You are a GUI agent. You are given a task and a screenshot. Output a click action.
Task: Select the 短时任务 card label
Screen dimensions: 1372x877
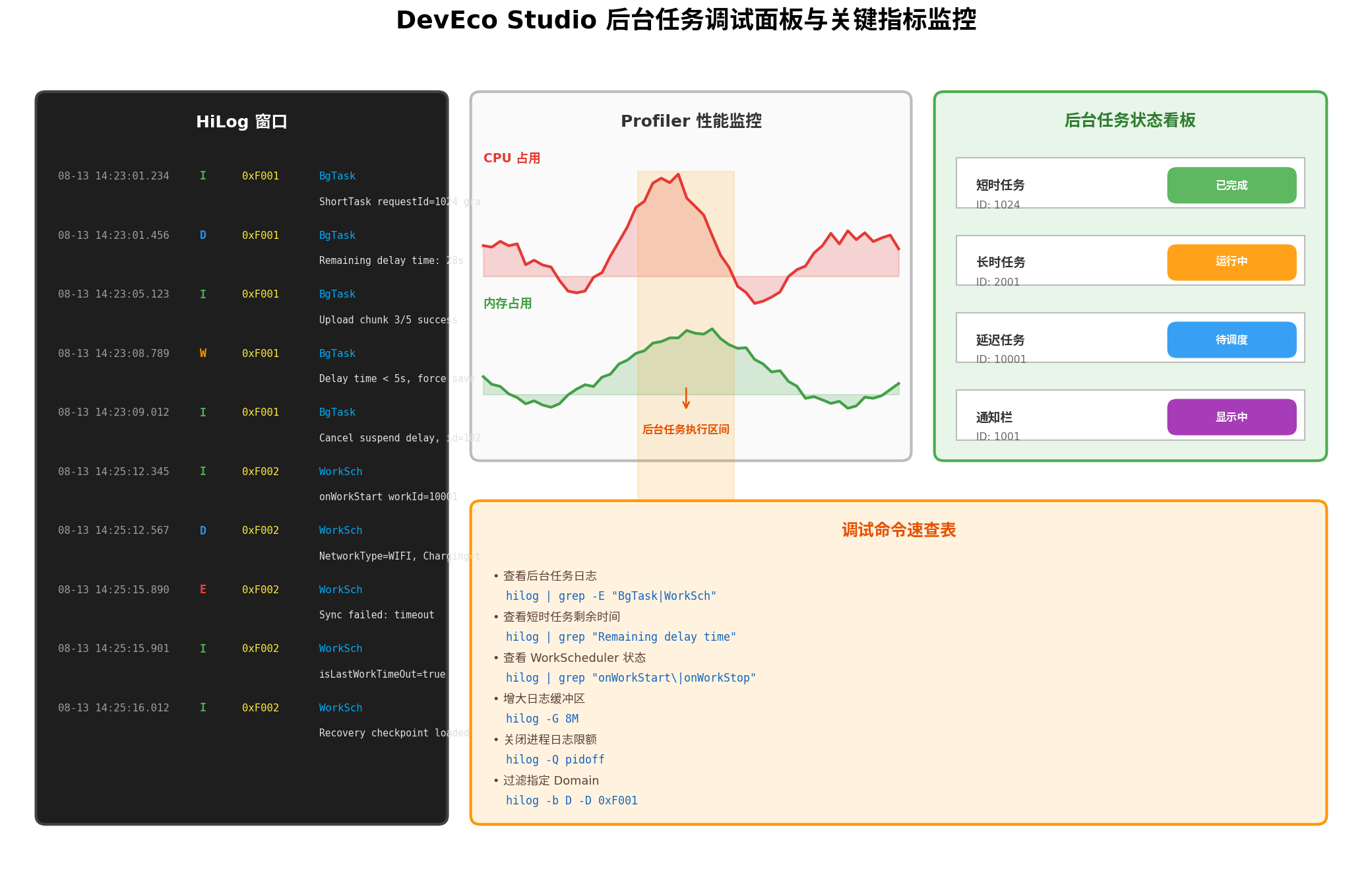point(1000,185)
